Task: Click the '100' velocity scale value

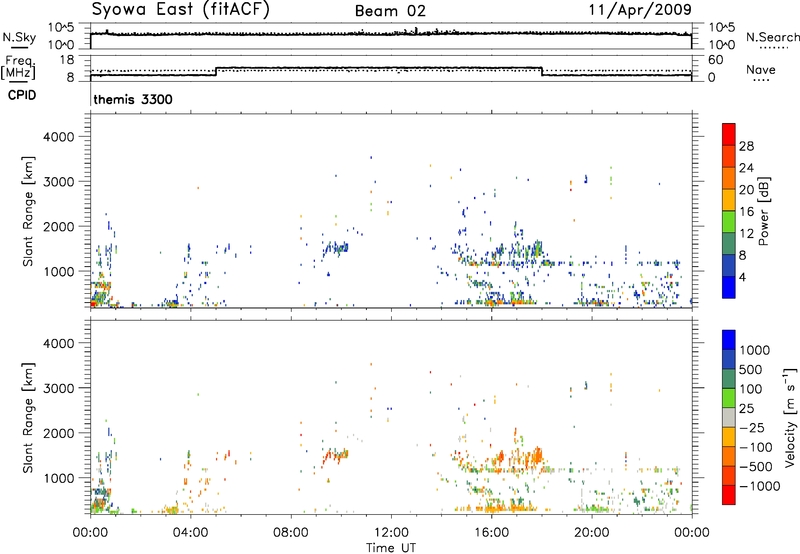Action: (751, 389)
